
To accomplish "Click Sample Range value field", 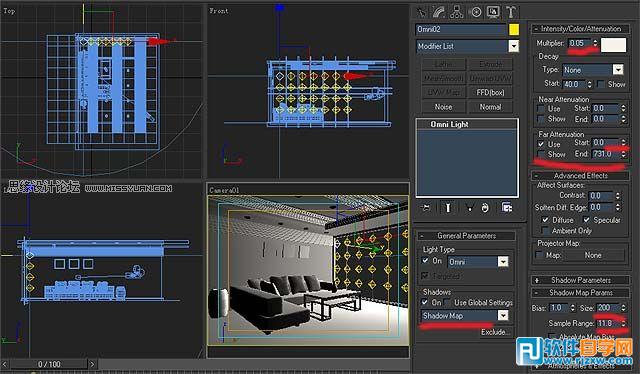I will [607, 323].
